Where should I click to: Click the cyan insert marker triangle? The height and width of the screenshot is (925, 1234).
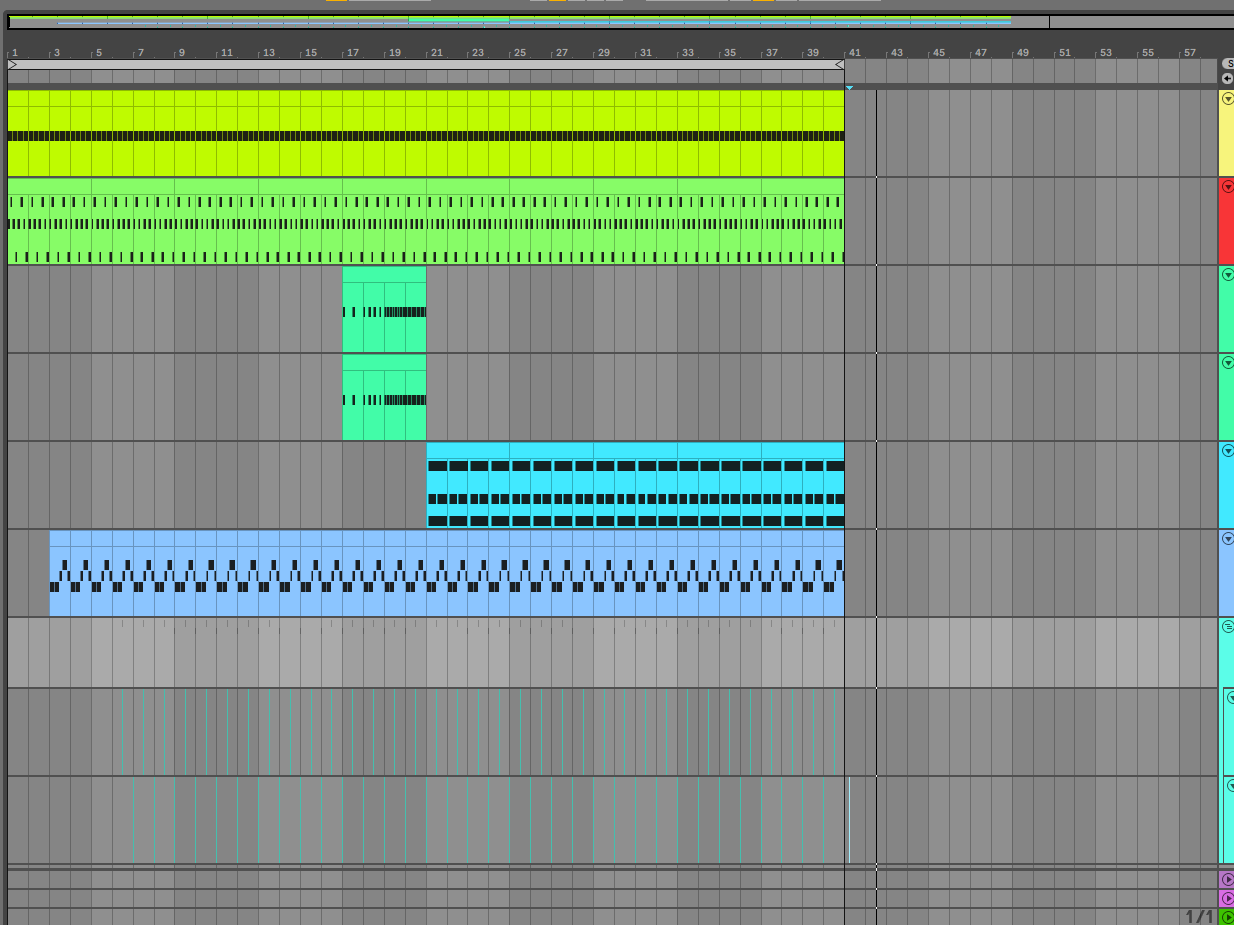(x=849, y=88)
